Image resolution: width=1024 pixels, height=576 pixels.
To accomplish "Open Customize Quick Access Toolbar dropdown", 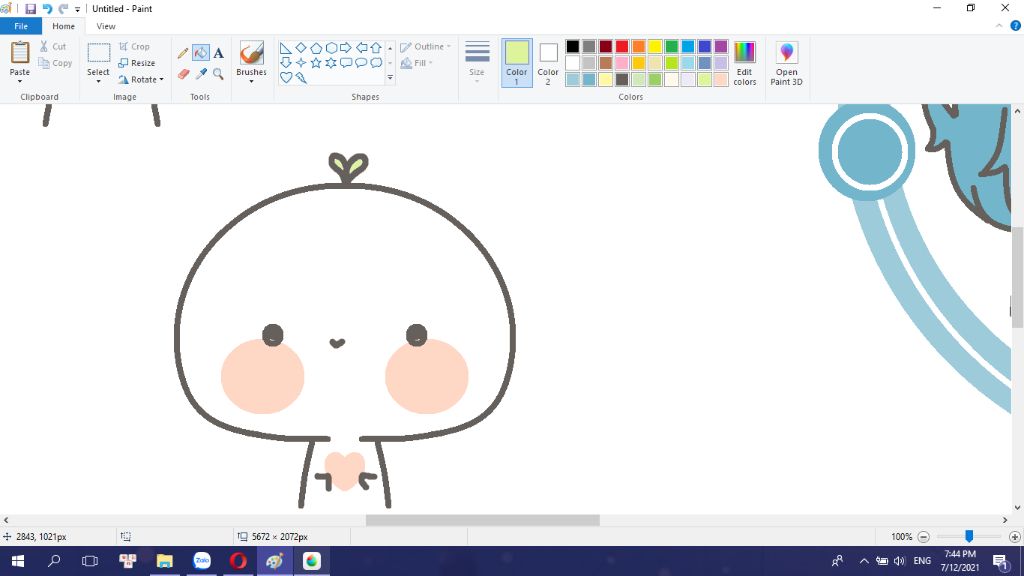I will click(x=77, y=9).
